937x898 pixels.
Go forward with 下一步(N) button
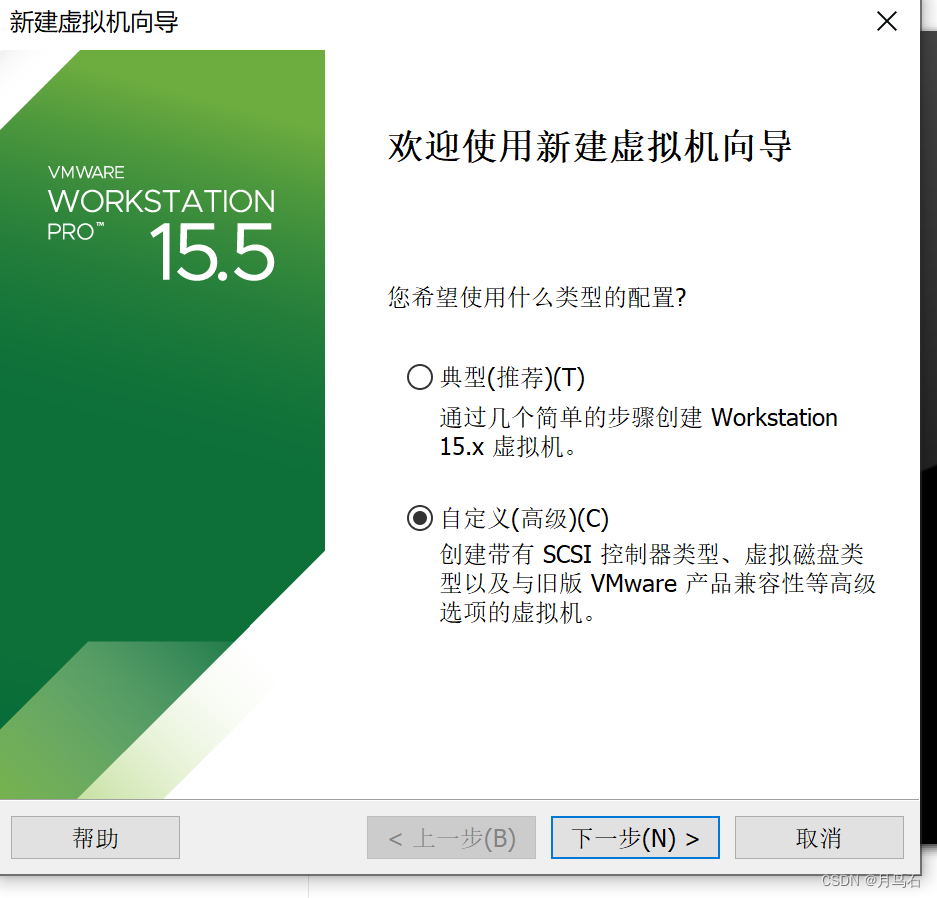click(x=635, y=838)
